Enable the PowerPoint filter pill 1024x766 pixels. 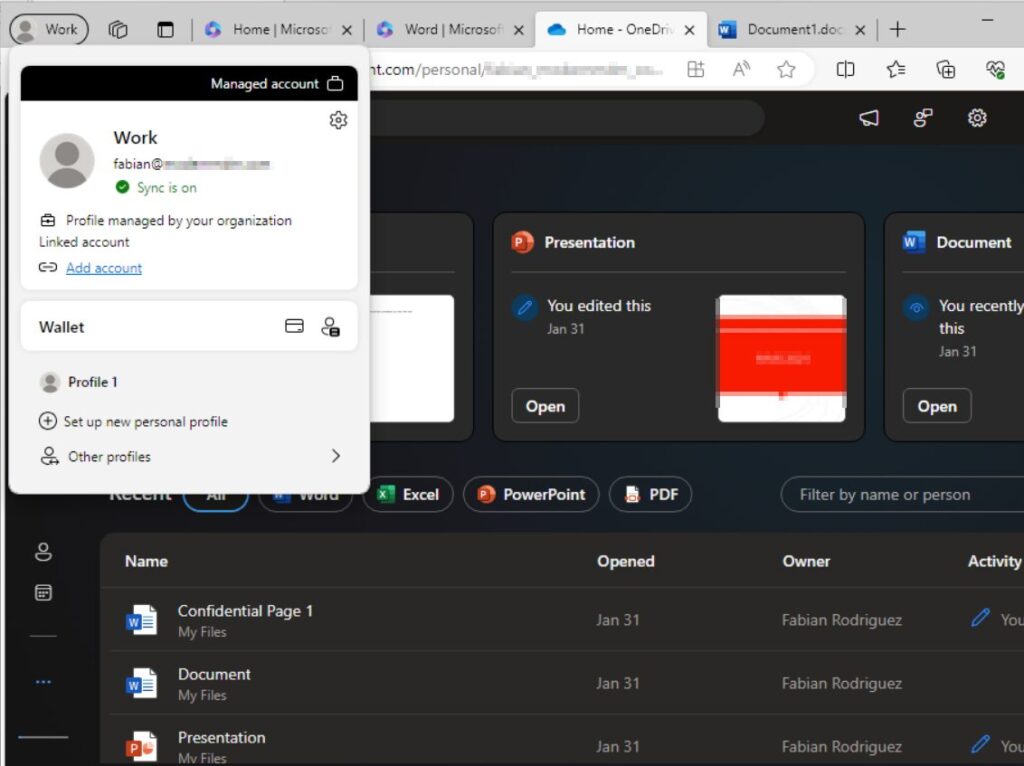pos(531,494)
